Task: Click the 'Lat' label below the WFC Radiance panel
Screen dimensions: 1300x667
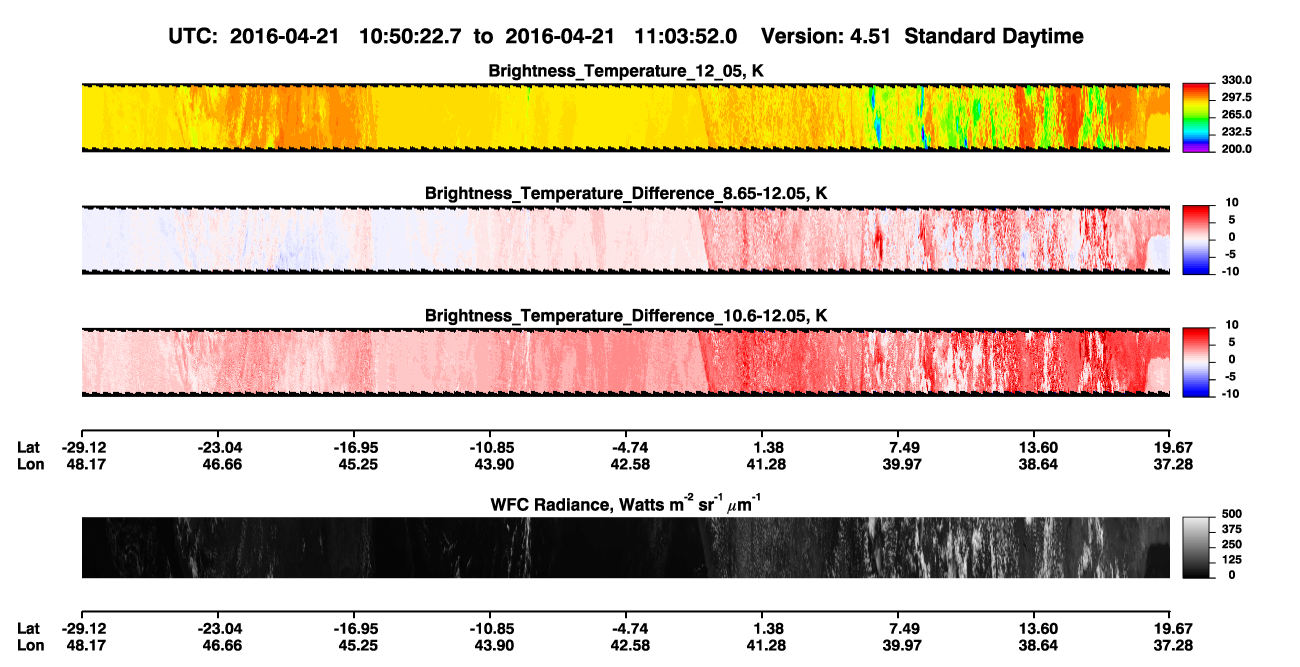Action: tap(29, 628)
